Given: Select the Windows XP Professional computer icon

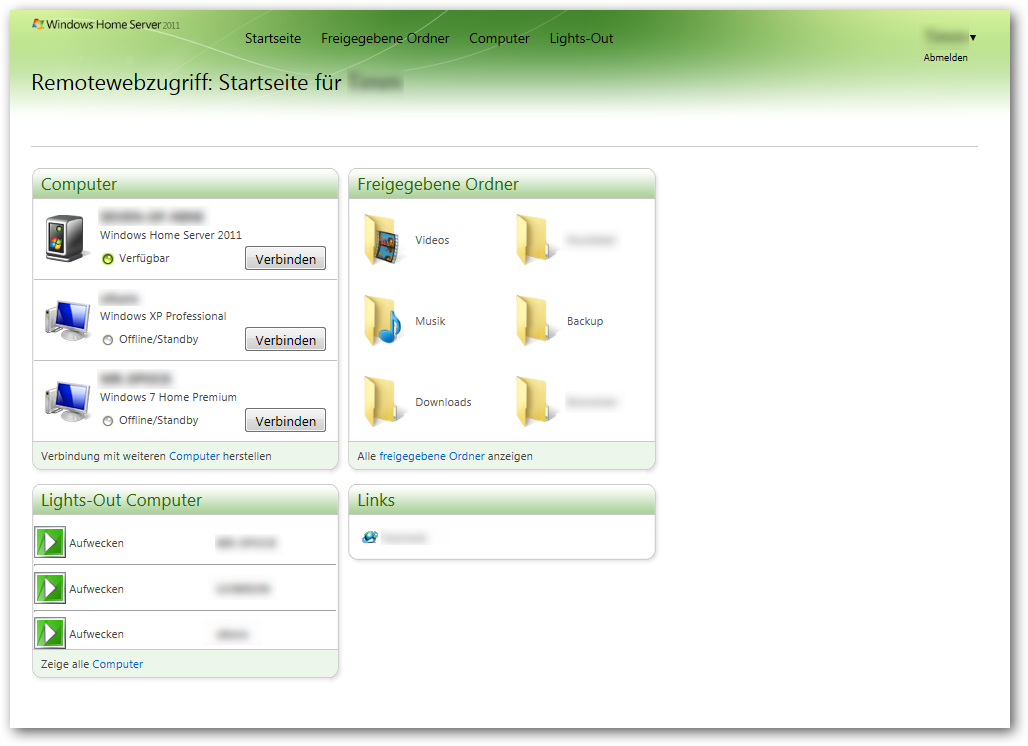Looking at the screenshot, I should click(x=68, y=320).
